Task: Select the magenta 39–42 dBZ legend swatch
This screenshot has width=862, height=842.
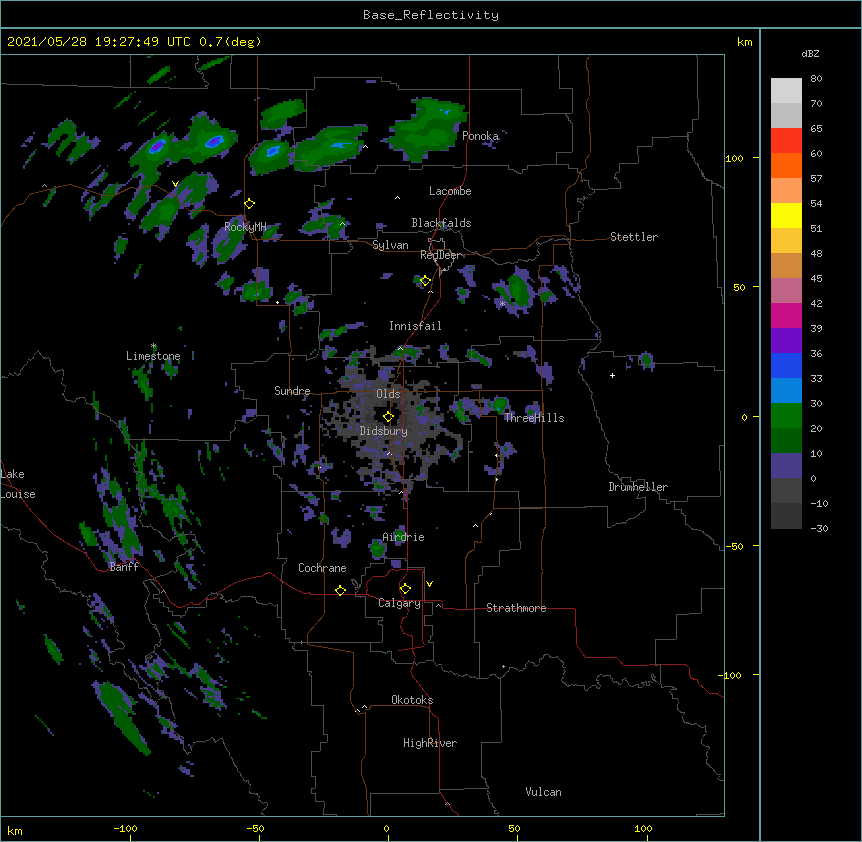Action: pos(786,315)
